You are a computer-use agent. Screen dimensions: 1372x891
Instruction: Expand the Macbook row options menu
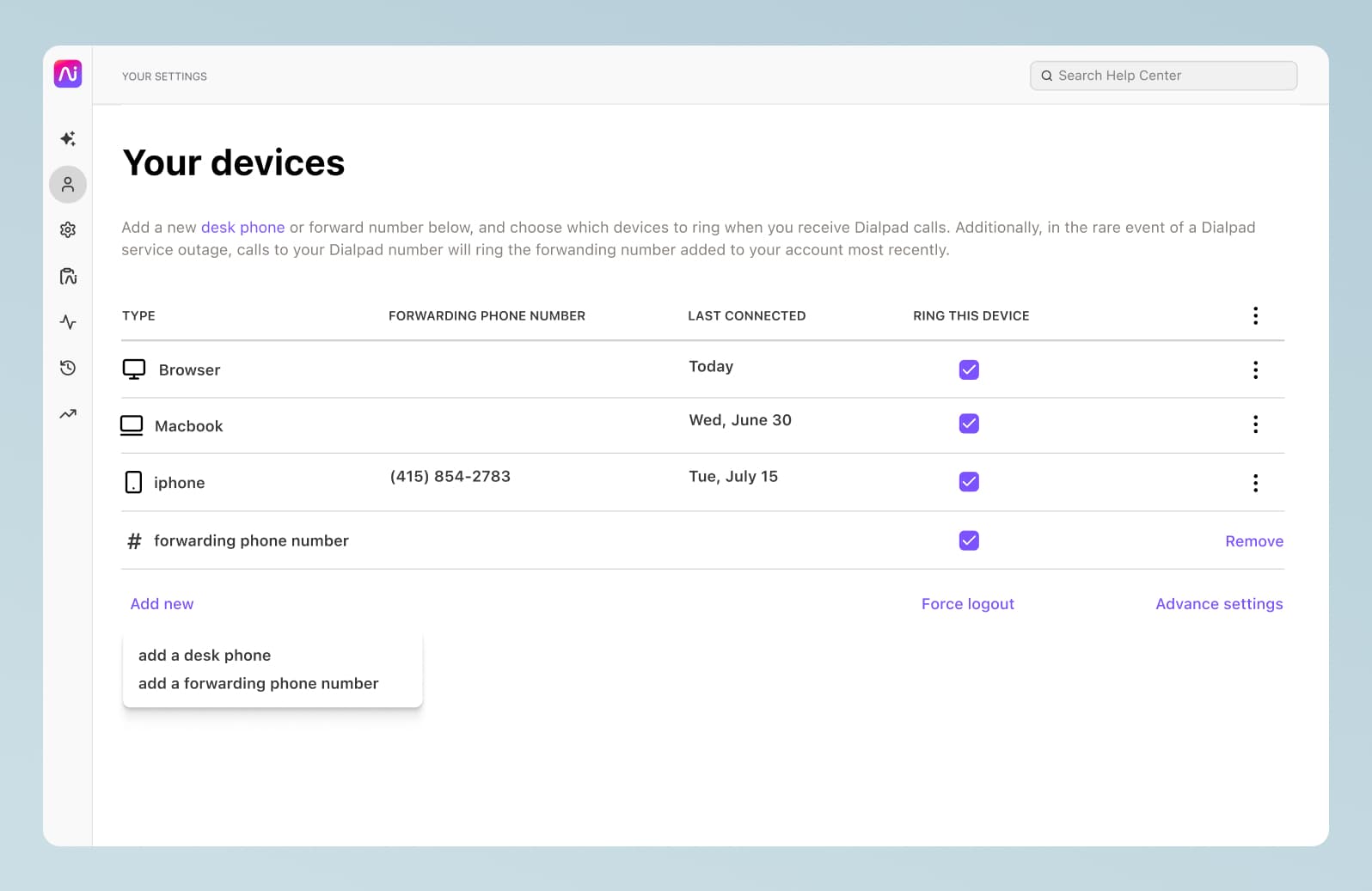click(x=1255, y=424)
